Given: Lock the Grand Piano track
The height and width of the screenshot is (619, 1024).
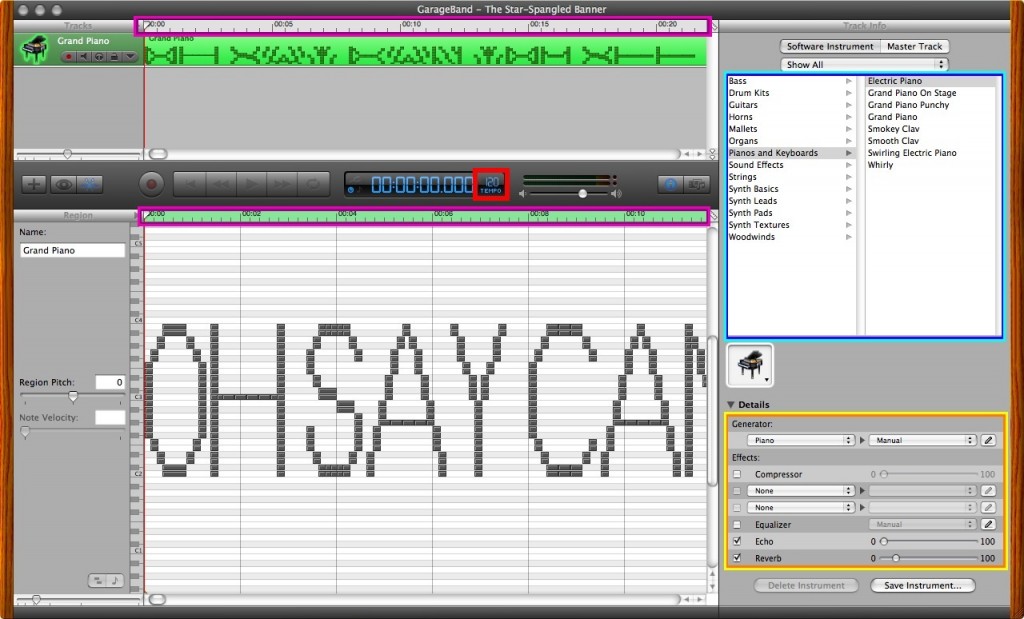Looking at the screenshot, I should [113, 57].
